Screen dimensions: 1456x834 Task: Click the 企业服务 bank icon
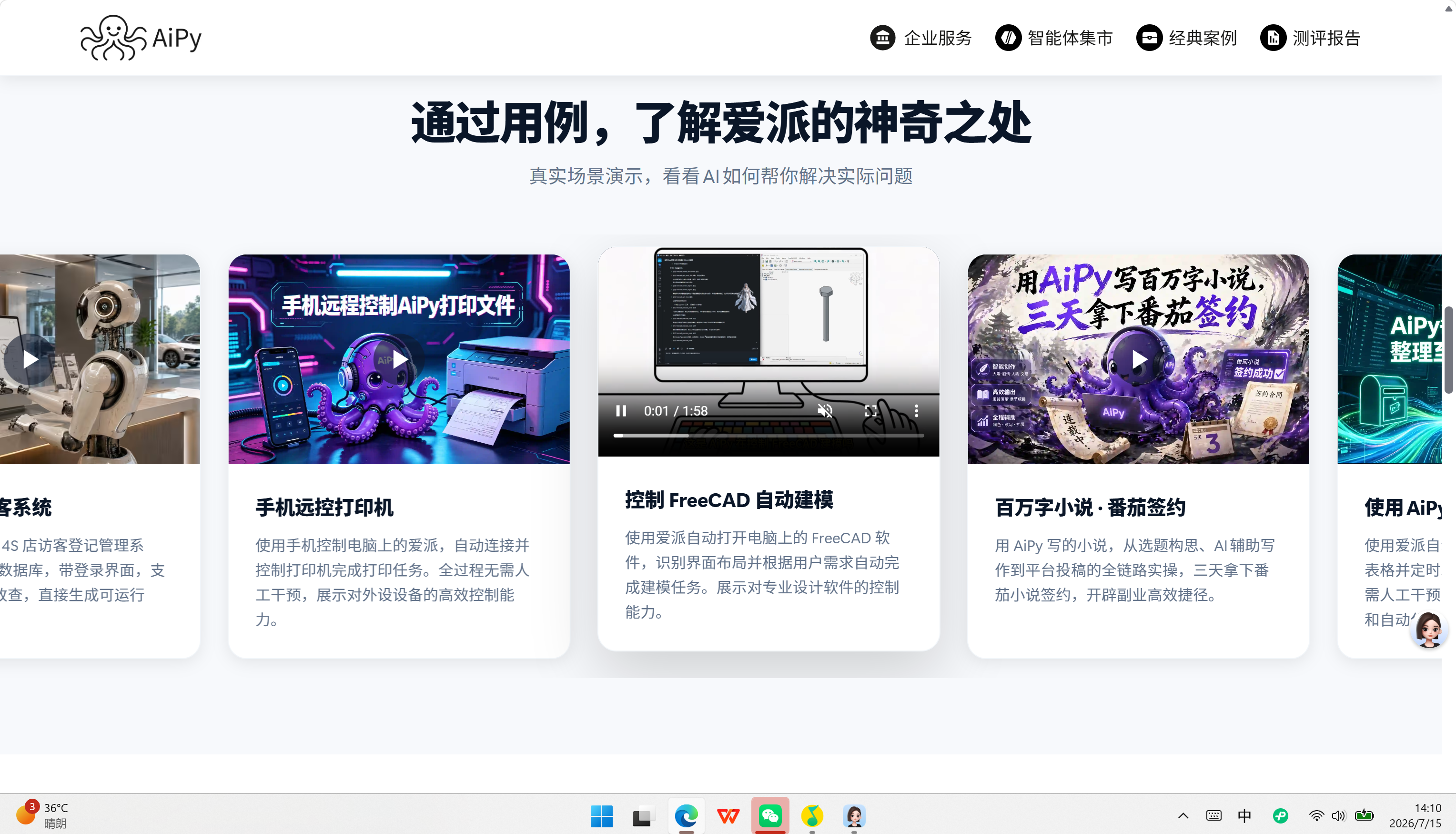[x=882, y=38]
